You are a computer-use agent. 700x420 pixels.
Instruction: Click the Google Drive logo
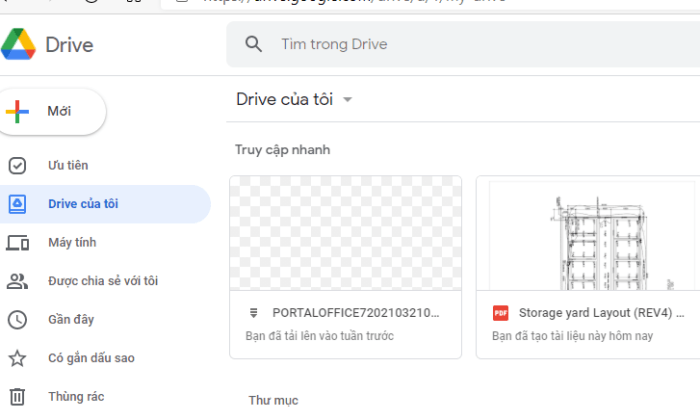(18, 44)
